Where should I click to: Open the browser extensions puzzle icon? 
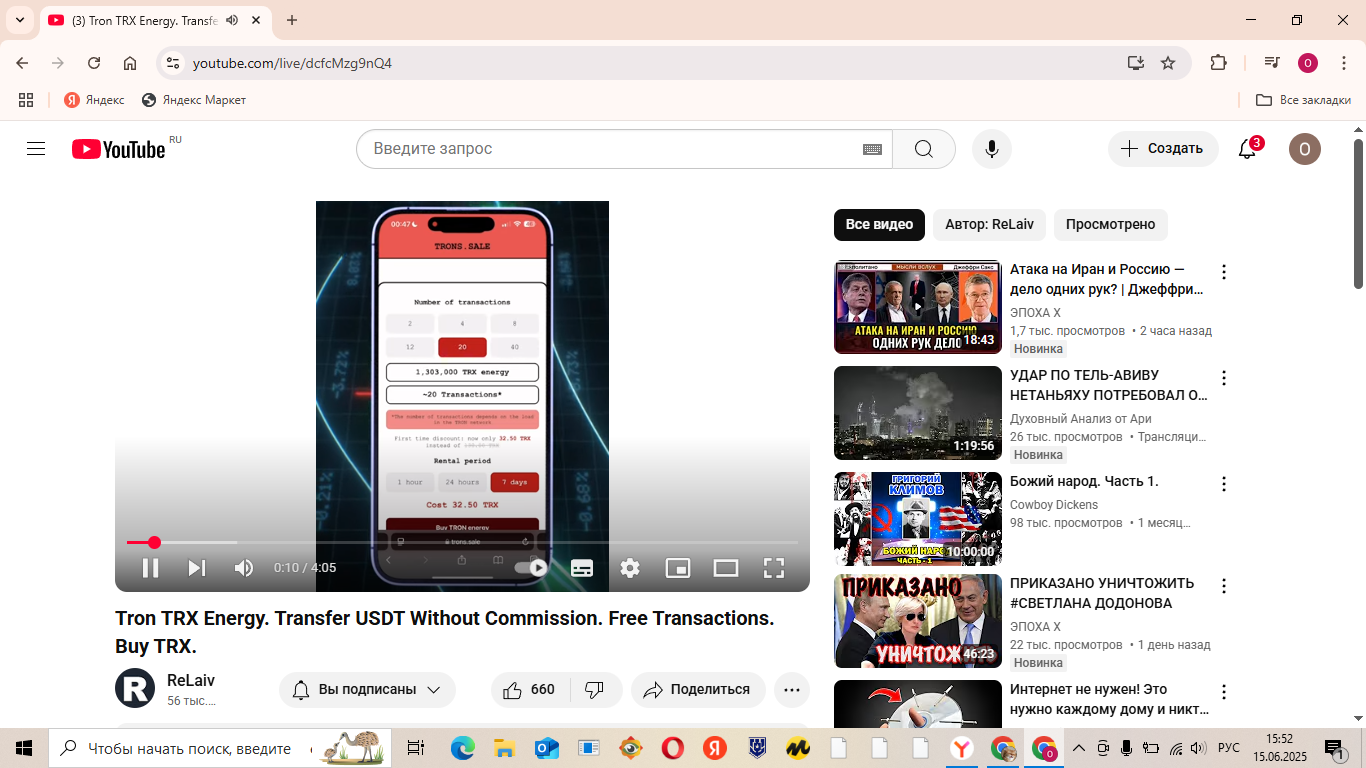[1218, 63]
